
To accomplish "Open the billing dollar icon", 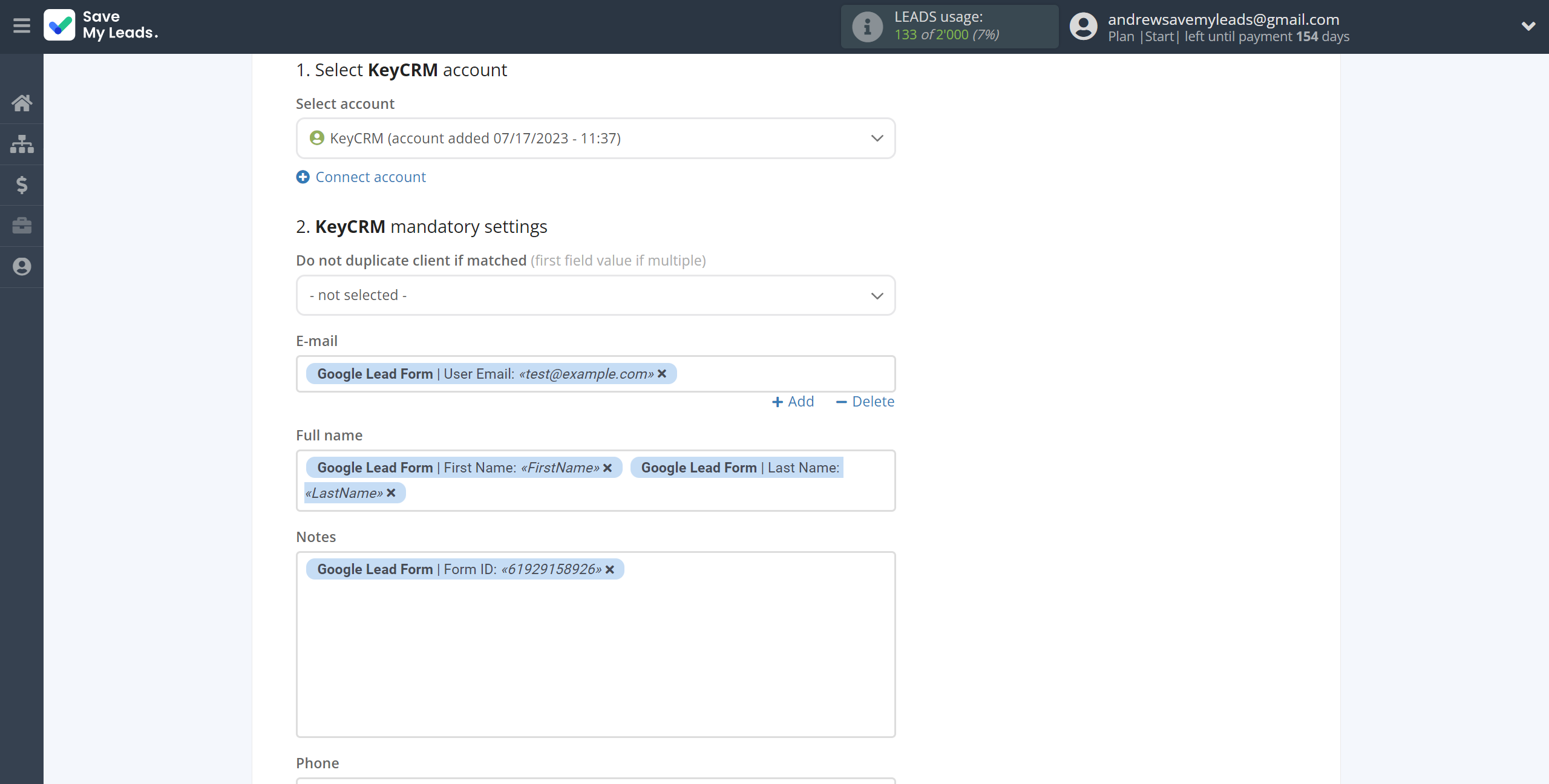I will (x=22, y=185).
